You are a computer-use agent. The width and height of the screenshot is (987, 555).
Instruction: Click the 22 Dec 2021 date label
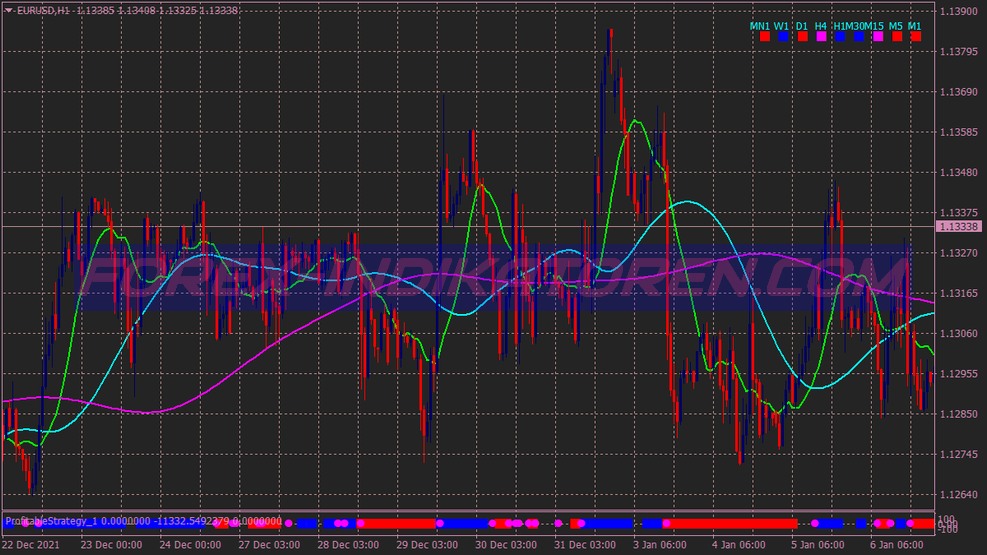click(31, 544)
